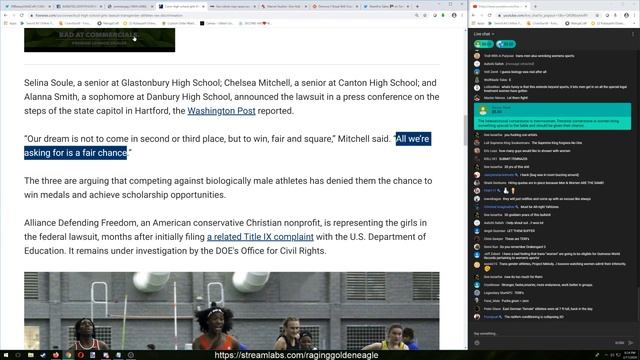Go back in the left browser window

[x=5, y=15]
